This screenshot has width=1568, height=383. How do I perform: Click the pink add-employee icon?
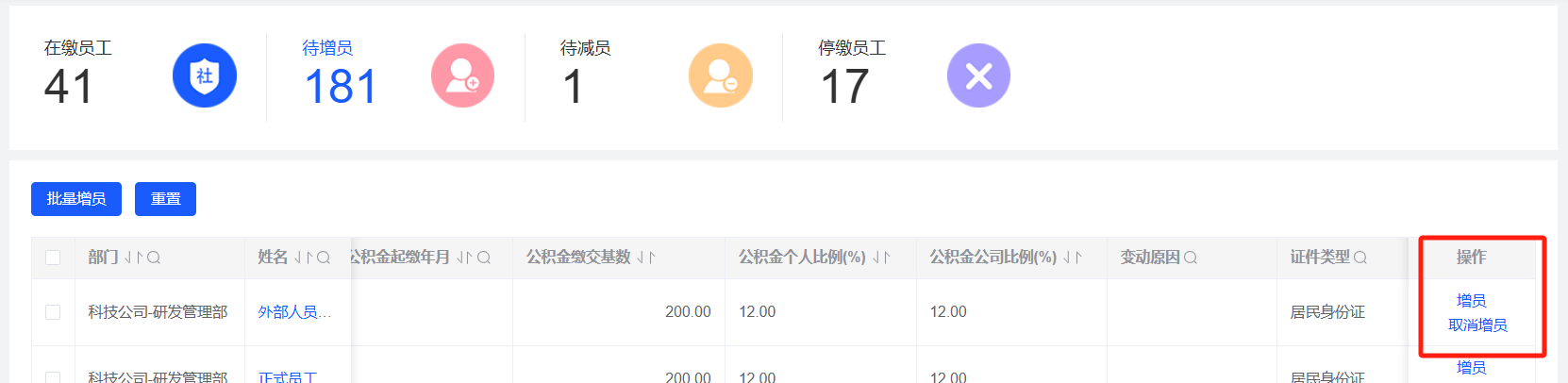tap(462, 75)
